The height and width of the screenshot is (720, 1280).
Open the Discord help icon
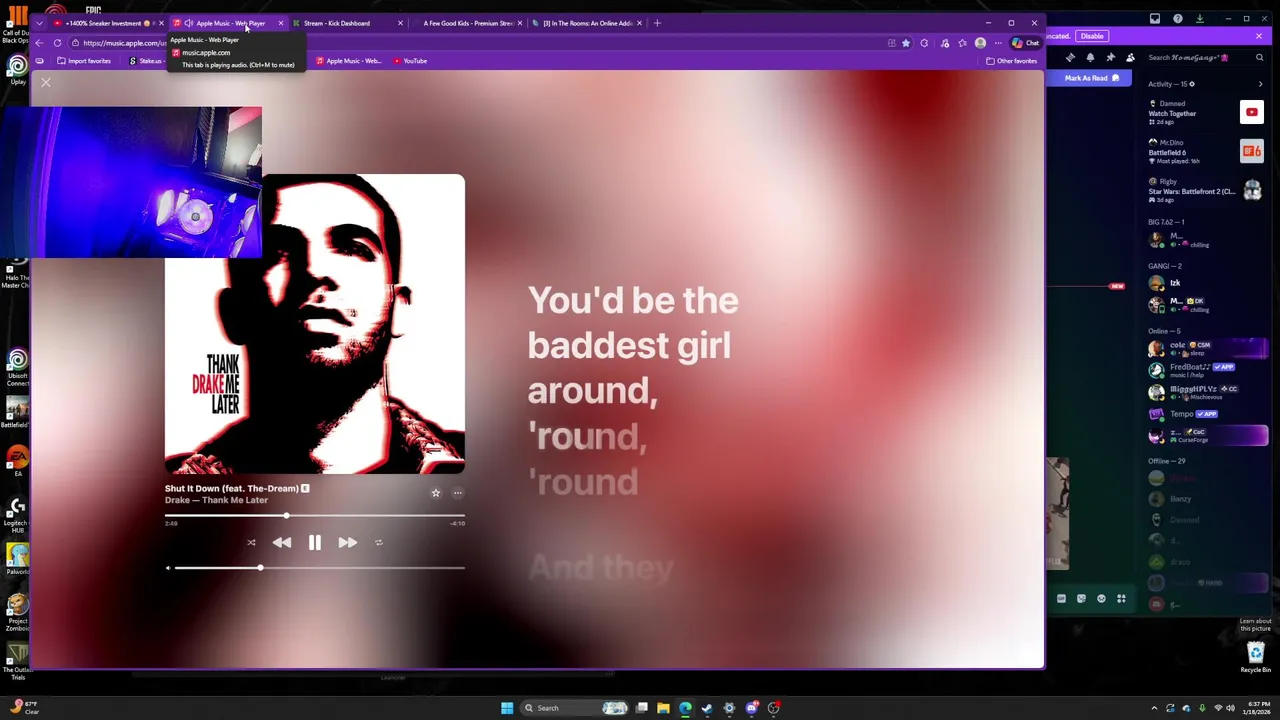tap(1177, 18)
